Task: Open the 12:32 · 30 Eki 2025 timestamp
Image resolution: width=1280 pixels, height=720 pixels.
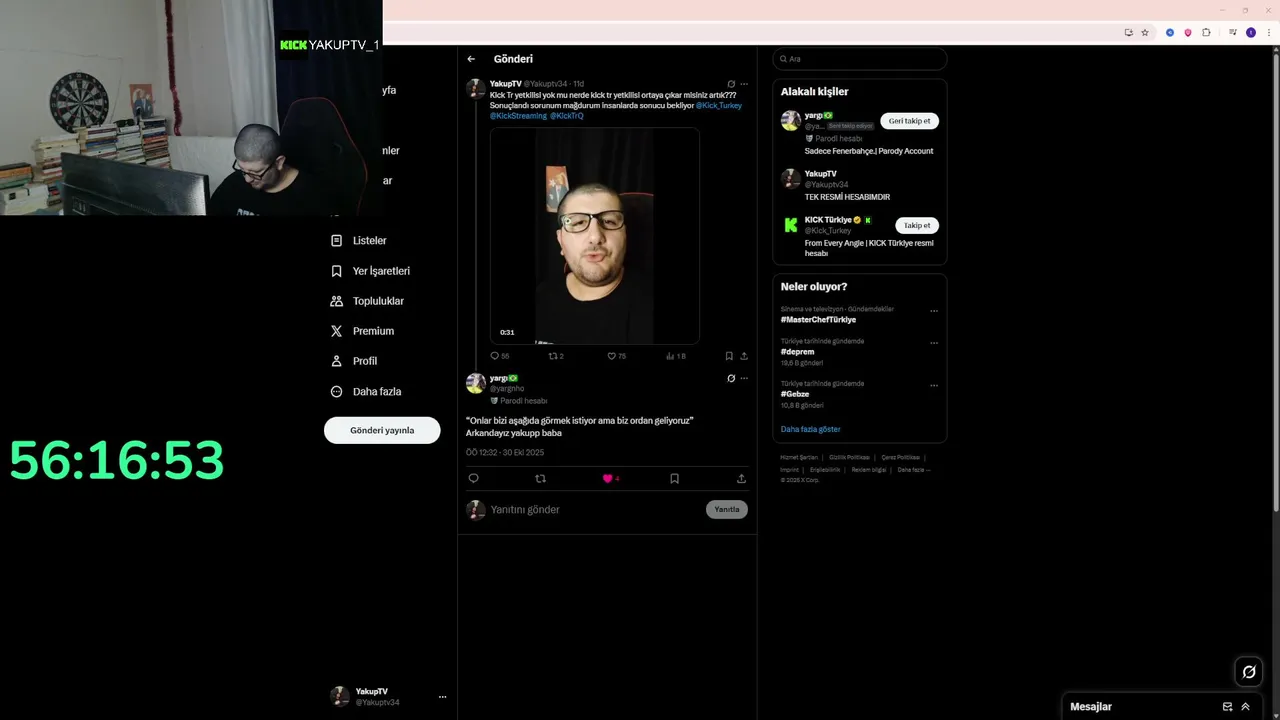Action: point(505,453)
